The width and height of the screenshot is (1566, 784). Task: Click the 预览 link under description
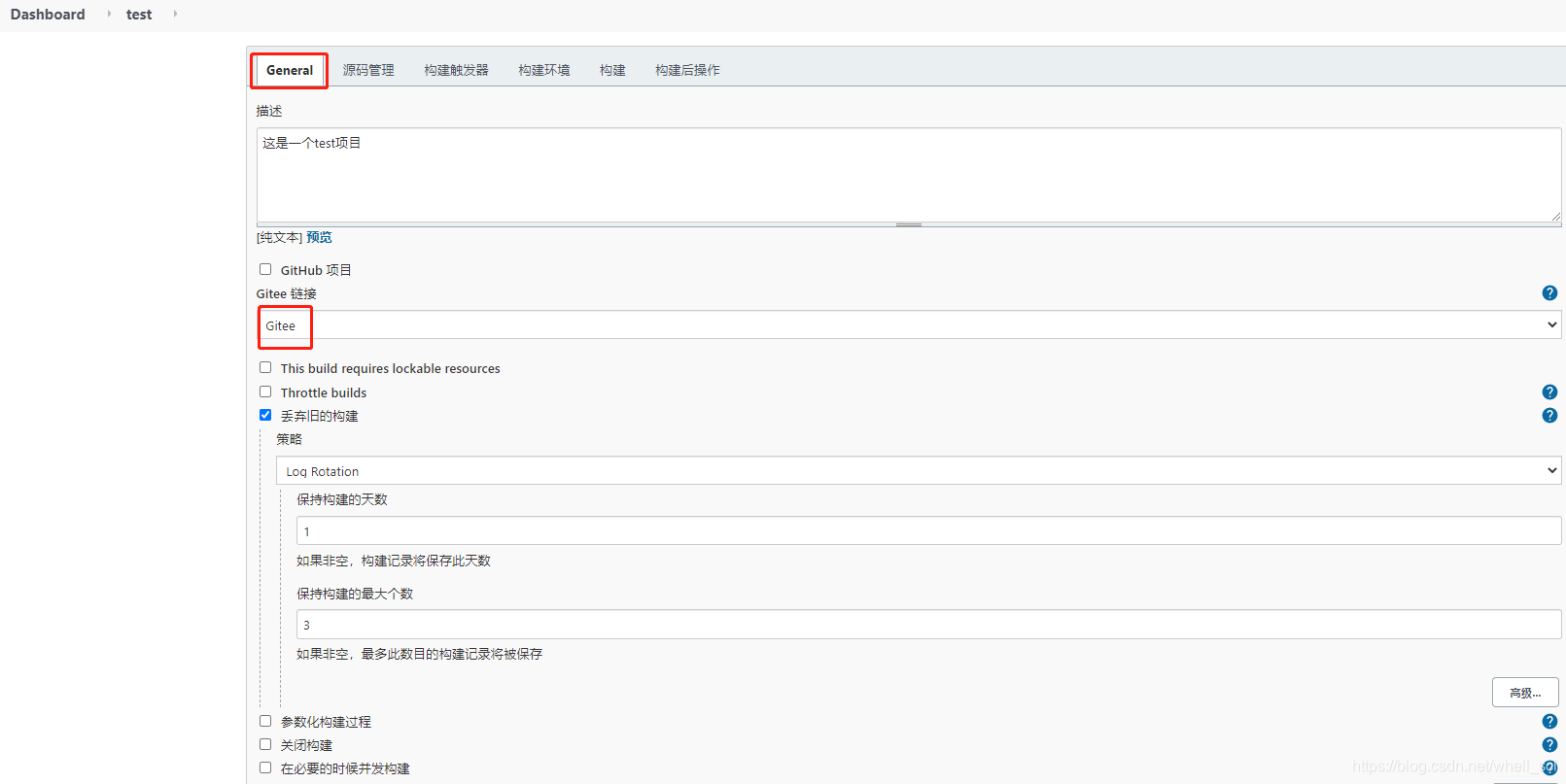[x=319, y=237]
